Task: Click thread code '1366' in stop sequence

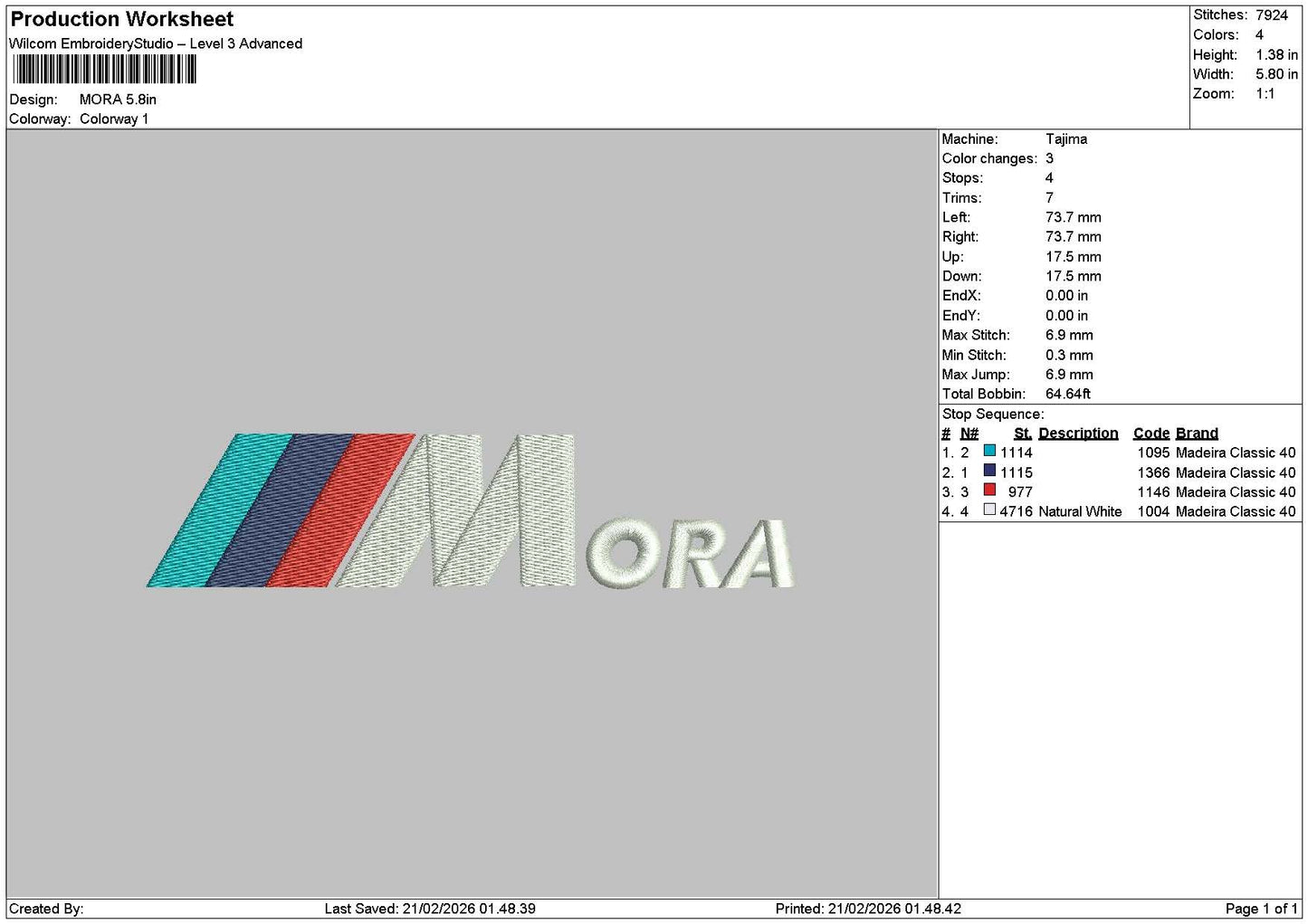Action: (x=1153, y=472)
